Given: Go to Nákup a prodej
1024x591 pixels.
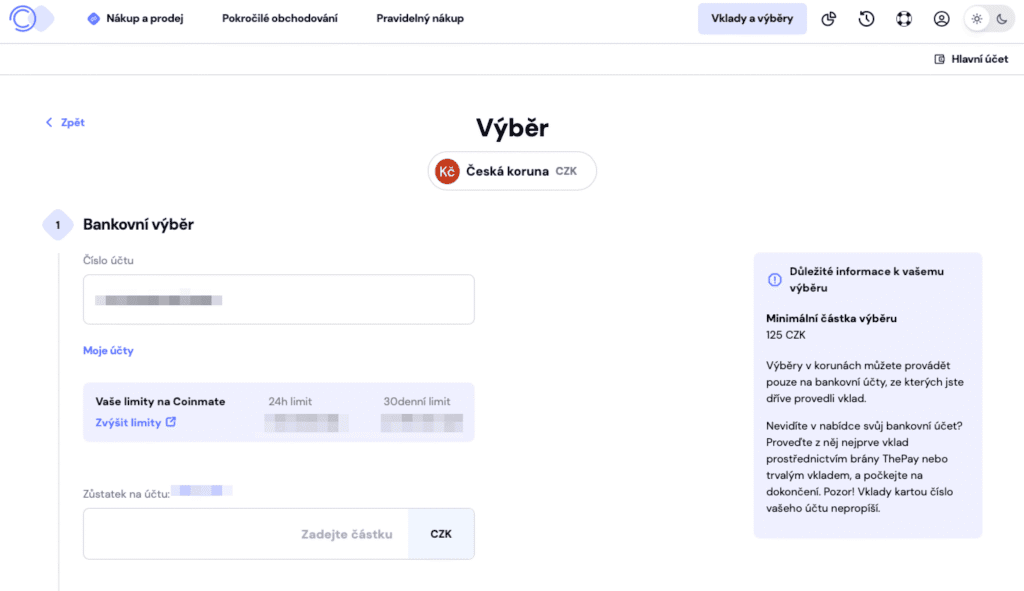Looking at the screenshot, I should click(x=136, y=19).
